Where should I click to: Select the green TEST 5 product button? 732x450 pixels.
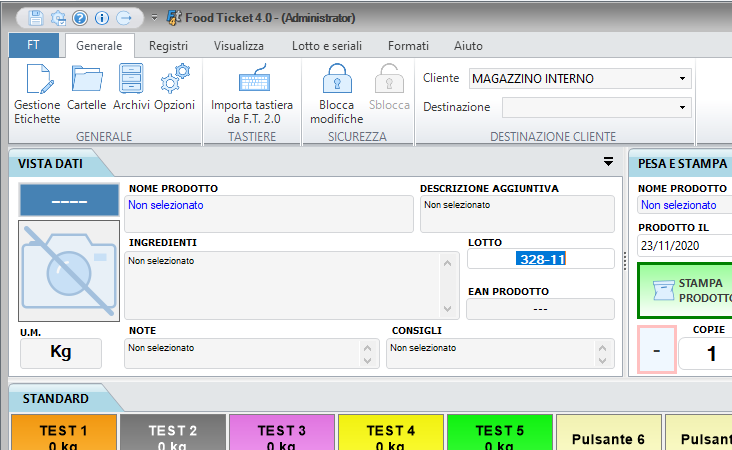(x=500, y=433)
